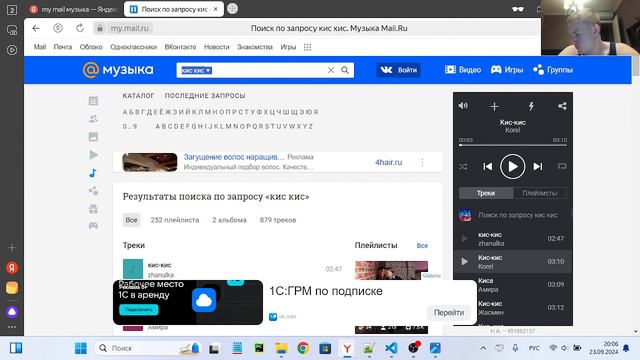Open File Explorer from taskbar

[x=281, y=348]
